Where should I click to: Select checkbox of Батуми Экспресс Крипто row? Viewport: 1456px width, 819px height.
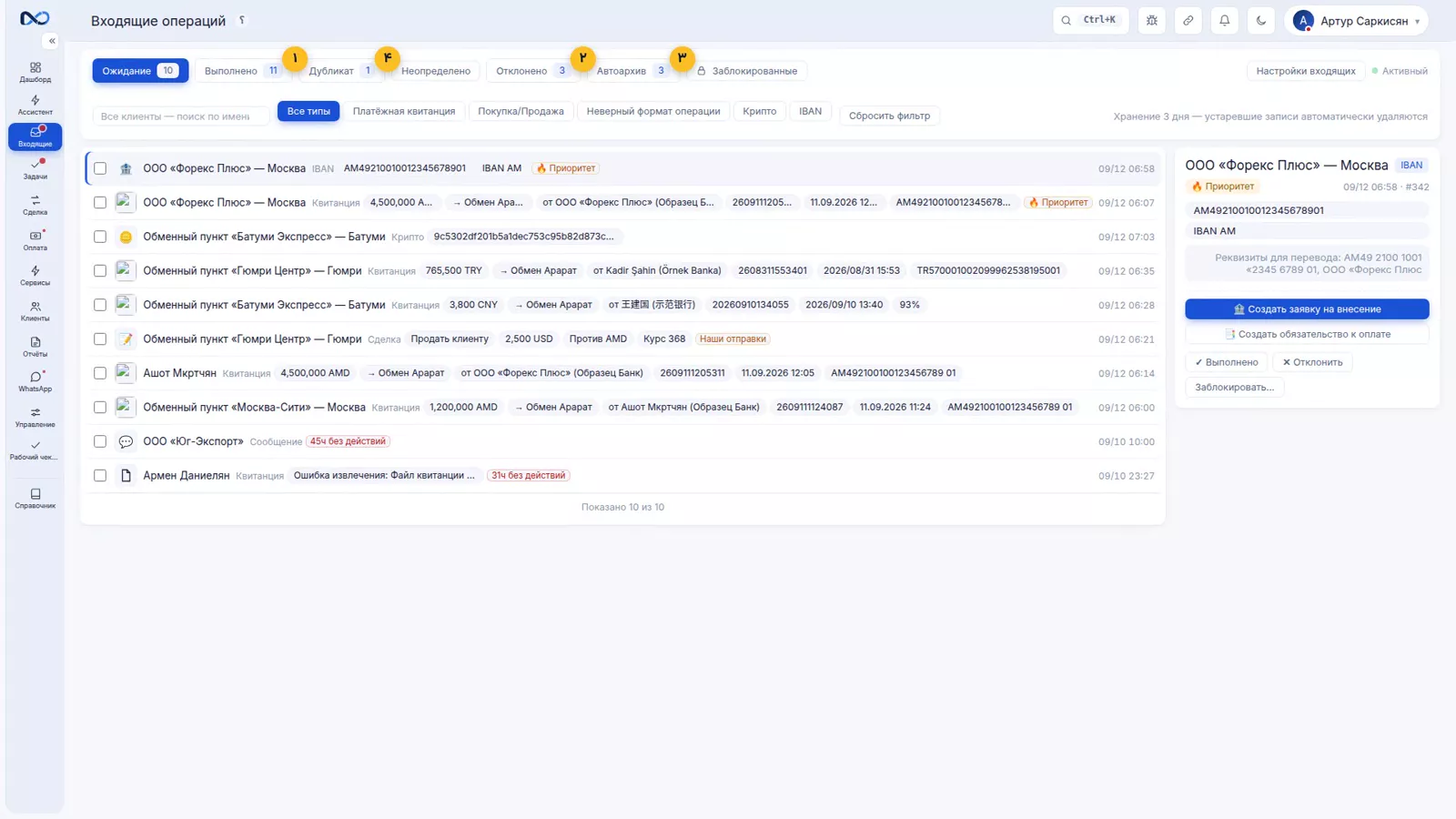coord(100,237)
